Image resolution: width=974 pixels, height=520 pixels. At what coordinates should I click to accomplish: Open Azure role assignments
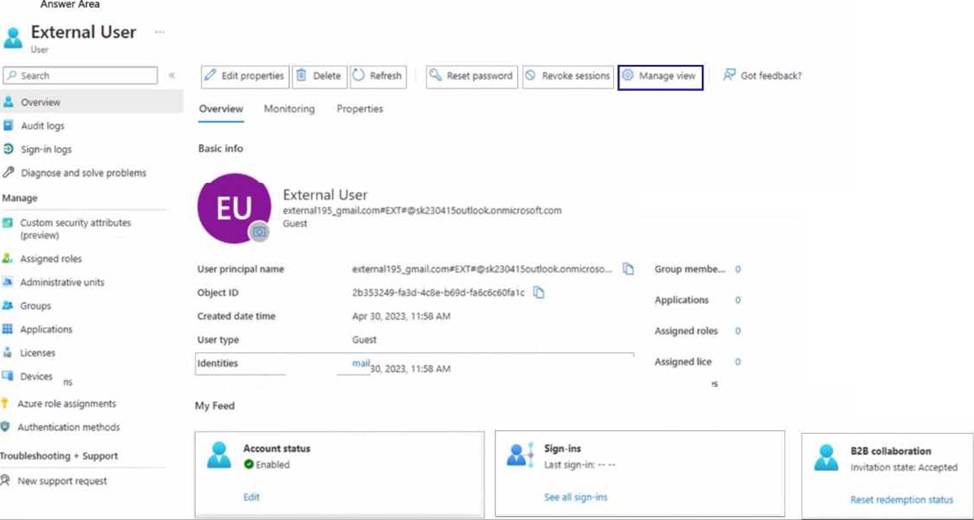click(67, 404)
